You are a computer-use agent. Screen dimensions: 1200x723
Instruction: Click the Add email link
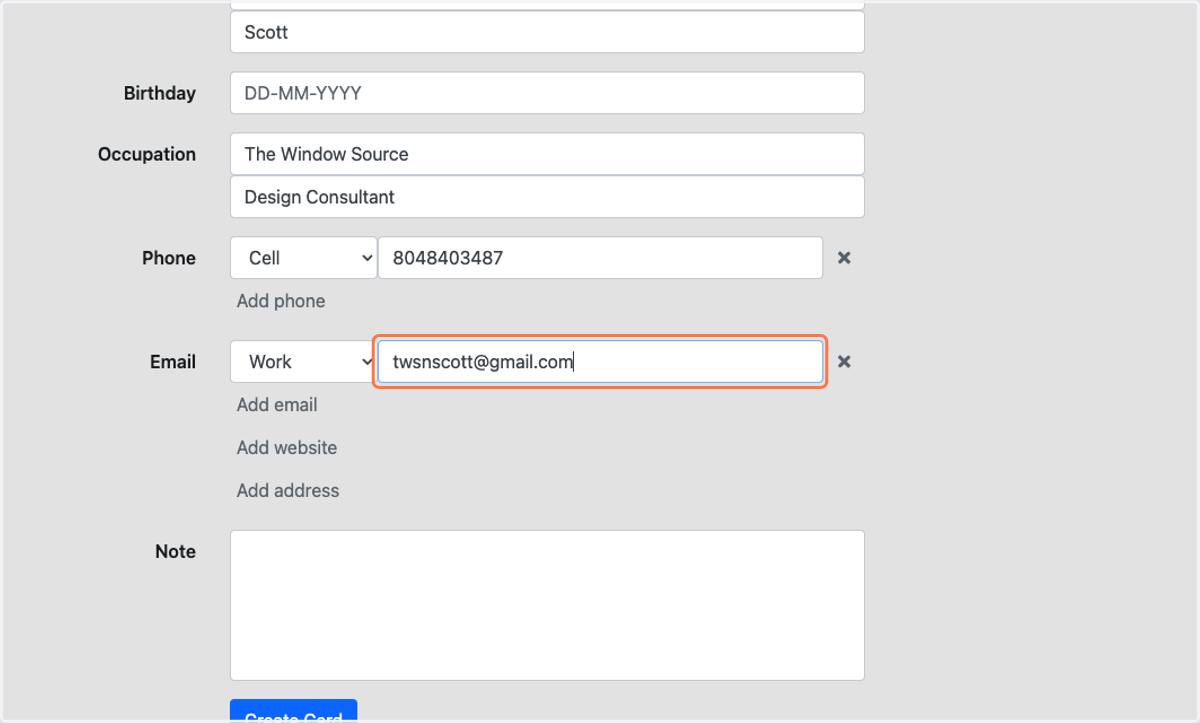point(277,405)
